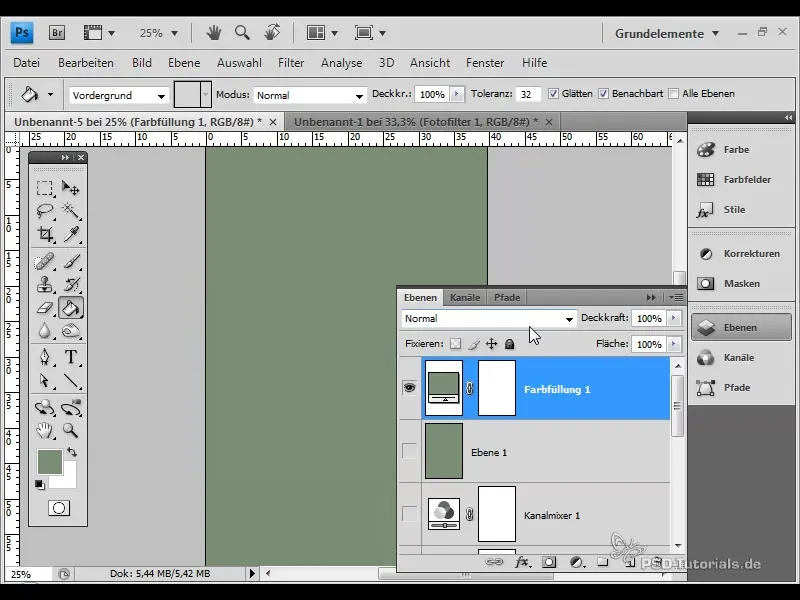The width and height of the screenshot is (800, 600).
Task: Select the Eyedropper tool
Action: 70,234
